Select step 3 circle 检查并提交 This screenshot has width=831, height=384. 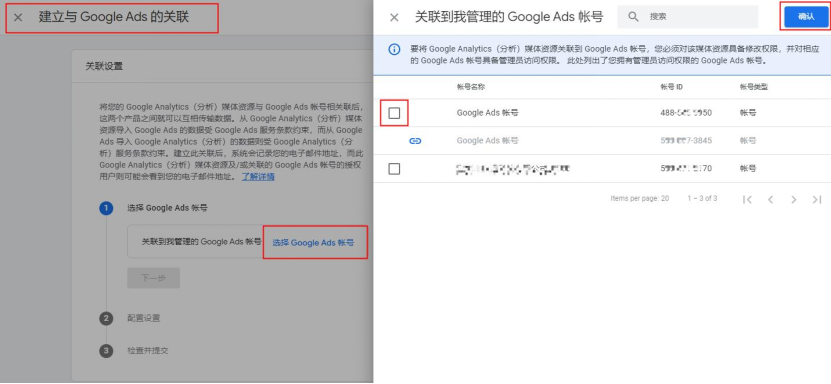106,351
